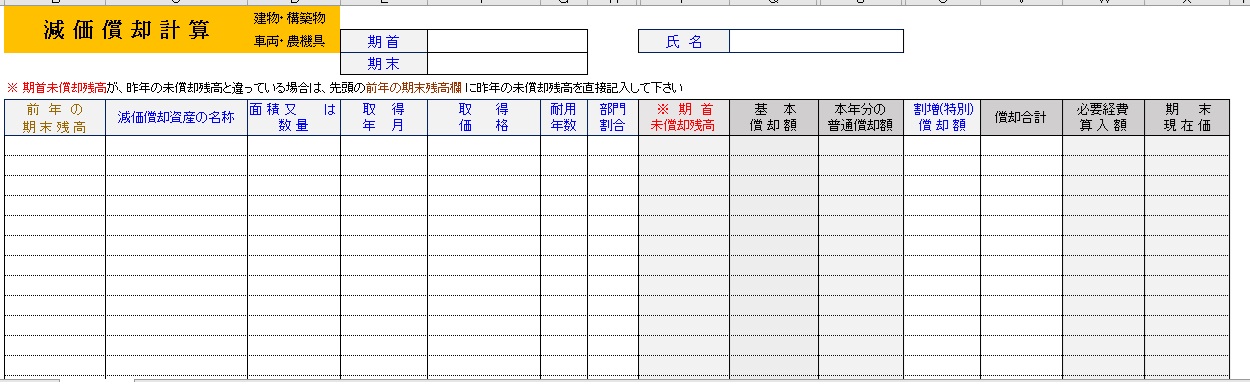Click the 氏名 label cell

pos(684,41)
